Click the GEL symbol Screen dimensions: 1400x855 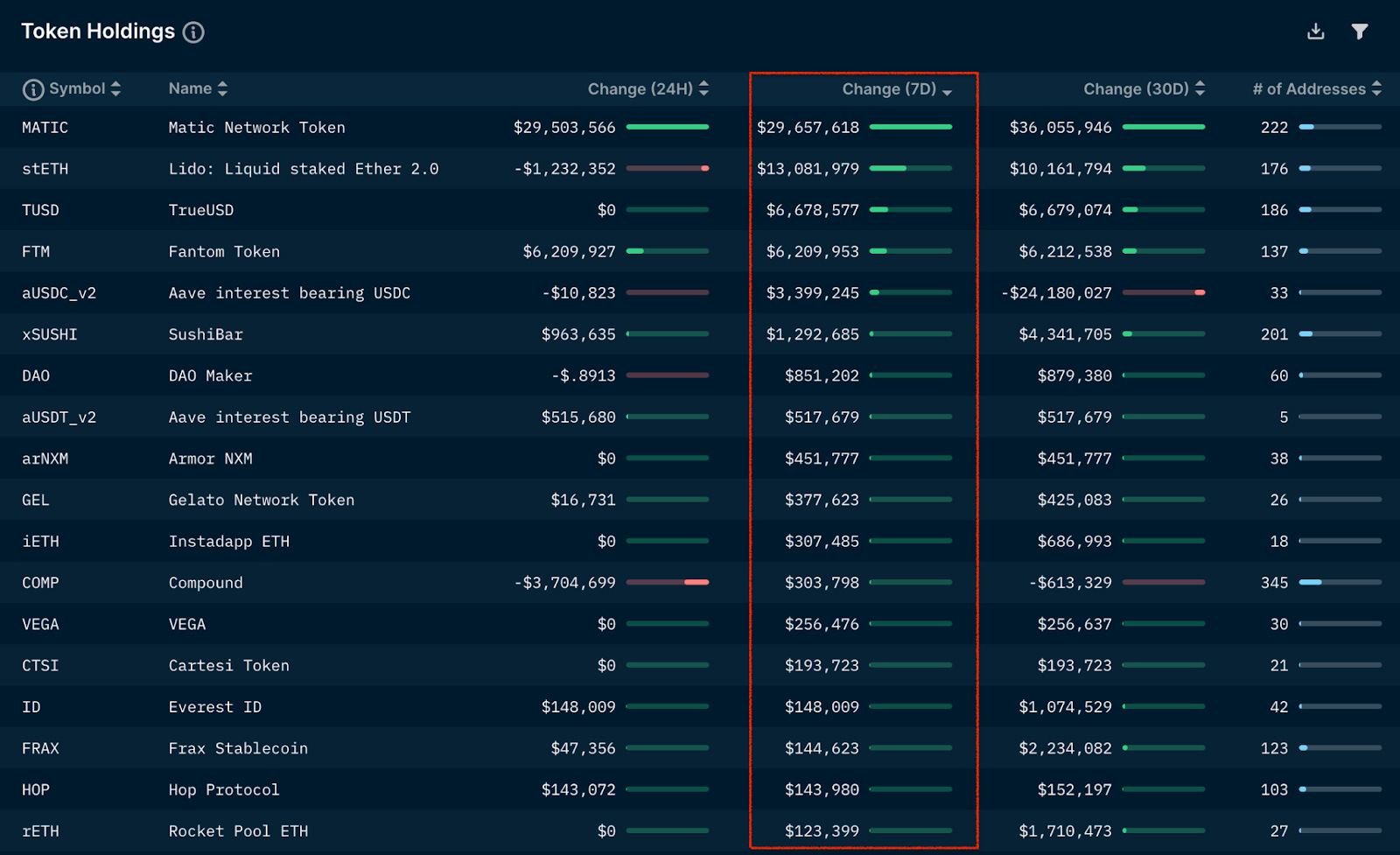[36, 501]
